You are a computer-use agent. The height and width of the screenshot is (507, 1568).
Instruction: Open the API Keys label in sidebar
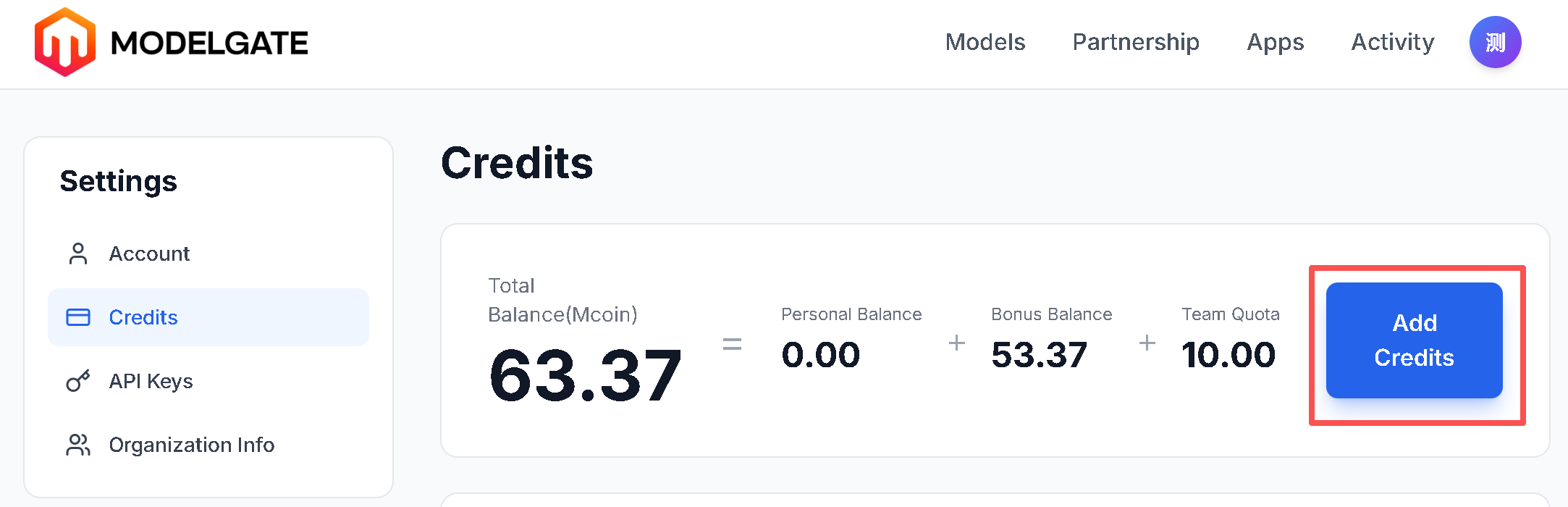point(151,381)
